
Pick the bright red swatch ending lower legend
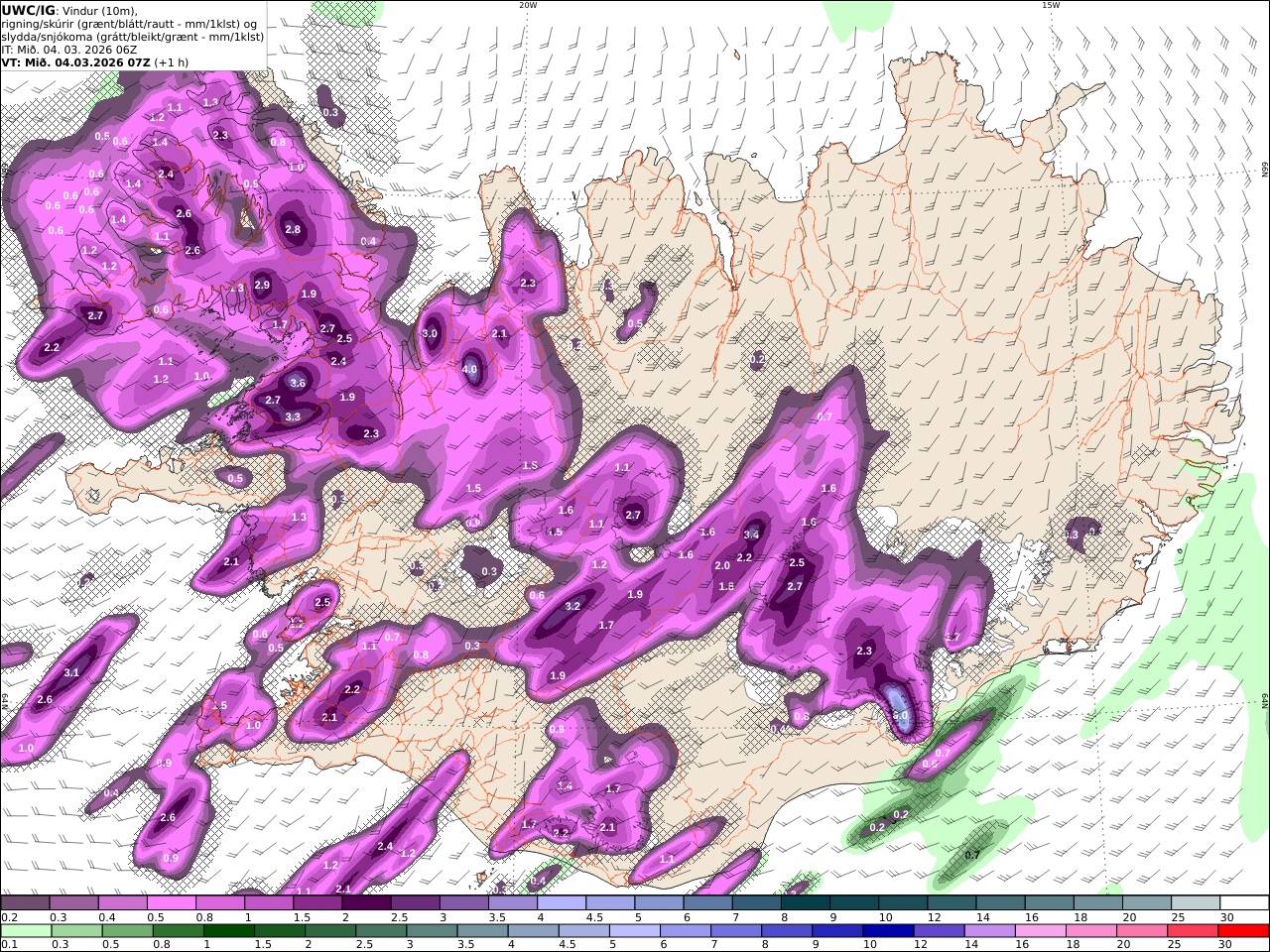pos(1244,931)
